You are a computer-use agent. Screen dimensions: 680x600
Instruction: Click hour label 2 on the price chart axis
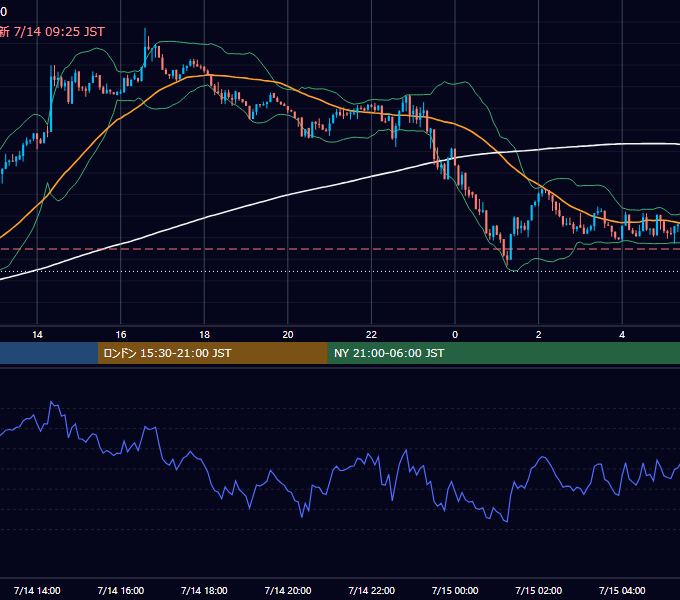point(539,335)
